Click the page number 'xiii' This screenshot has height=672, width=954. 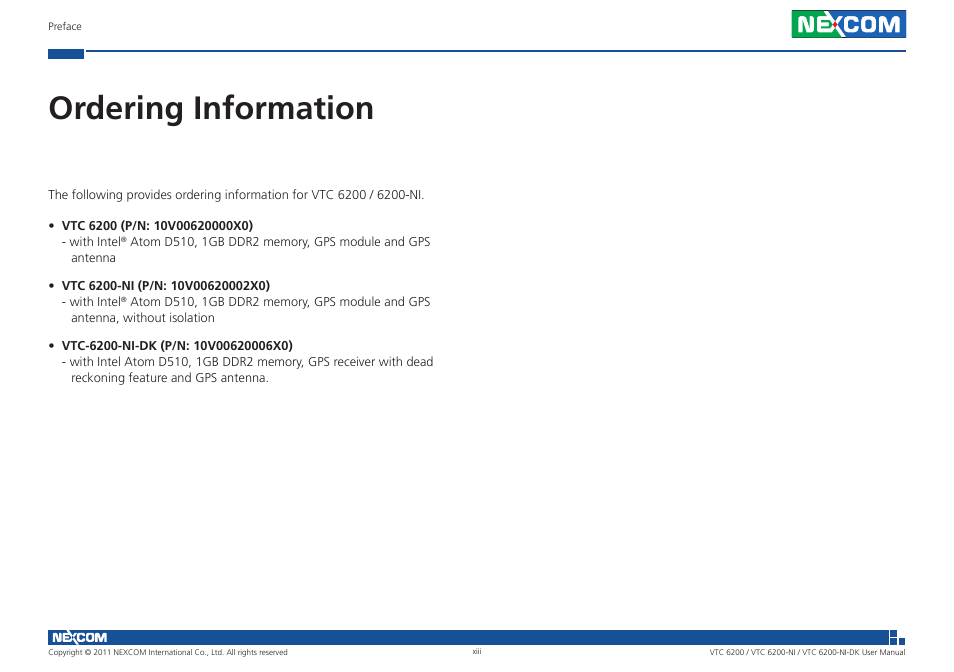477,651
